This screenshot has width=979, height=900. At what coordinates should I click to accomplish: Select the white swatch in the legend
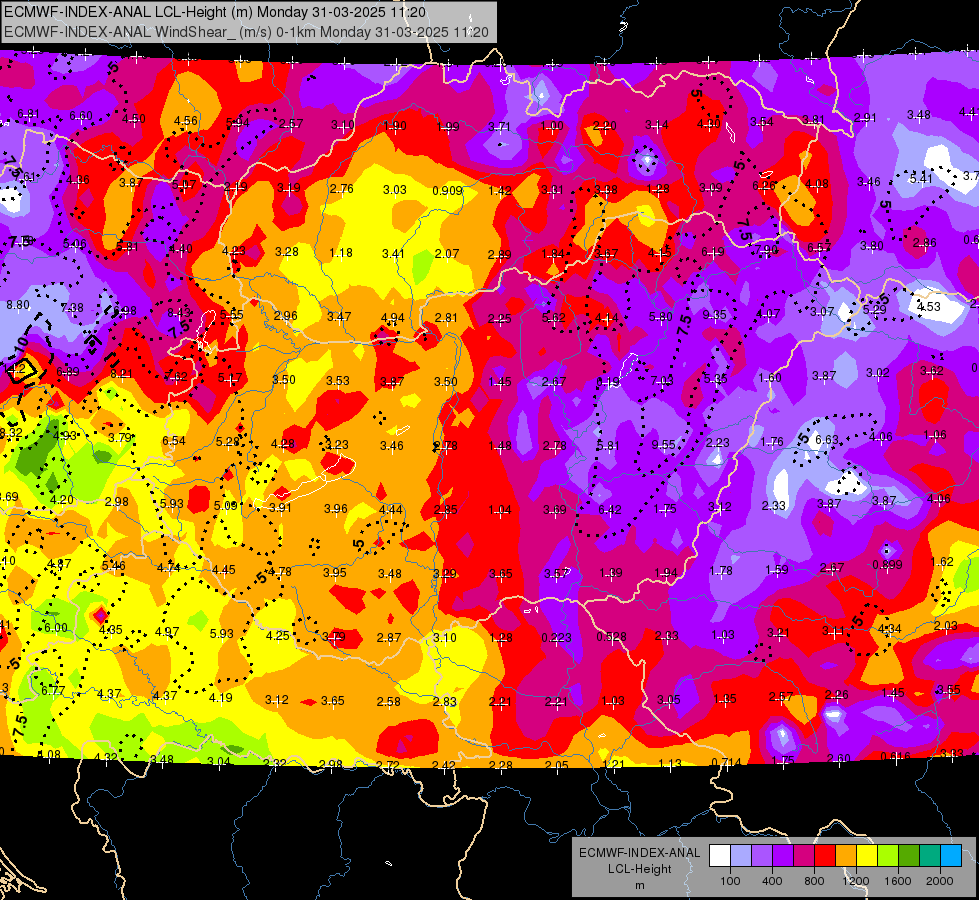click(x=719, y=856)
